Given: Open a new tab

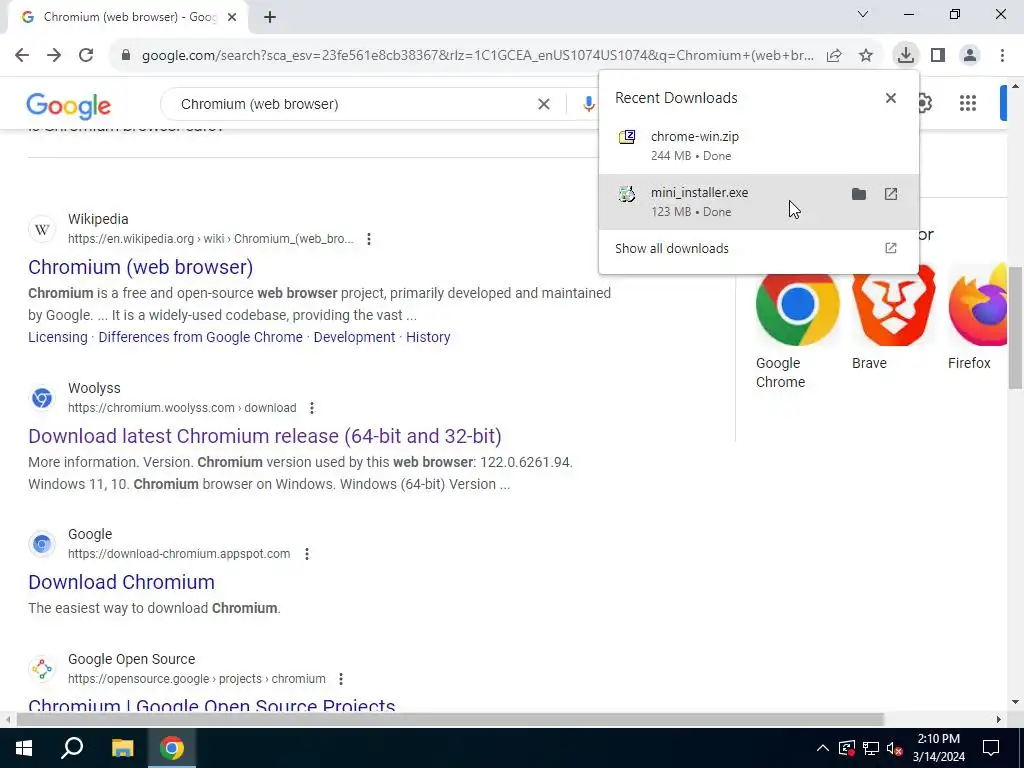Looking at the screenshot, I should coord(270,17).
